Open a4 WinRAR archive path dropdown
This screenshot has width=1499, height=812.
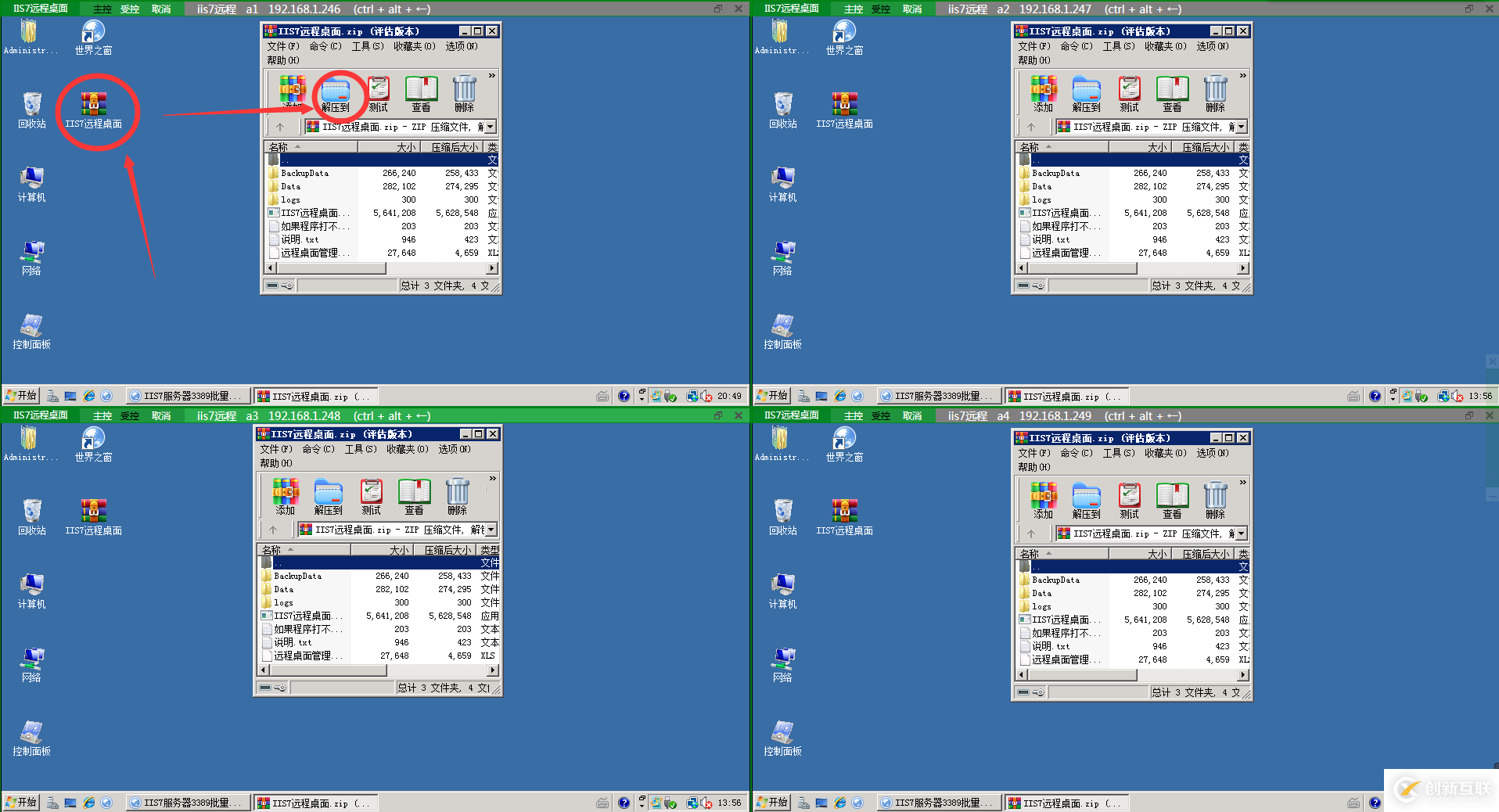pos(1242,534)
